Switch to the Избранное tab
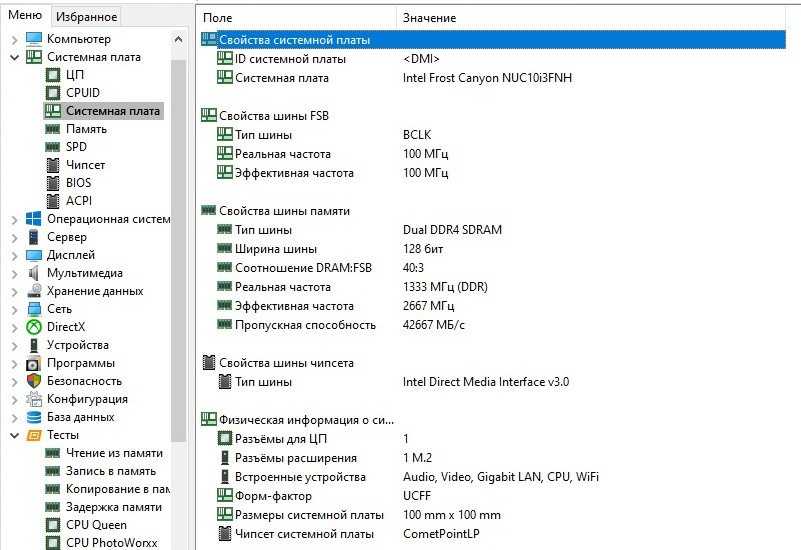801x550 pixels. click(x=86, y=16)
